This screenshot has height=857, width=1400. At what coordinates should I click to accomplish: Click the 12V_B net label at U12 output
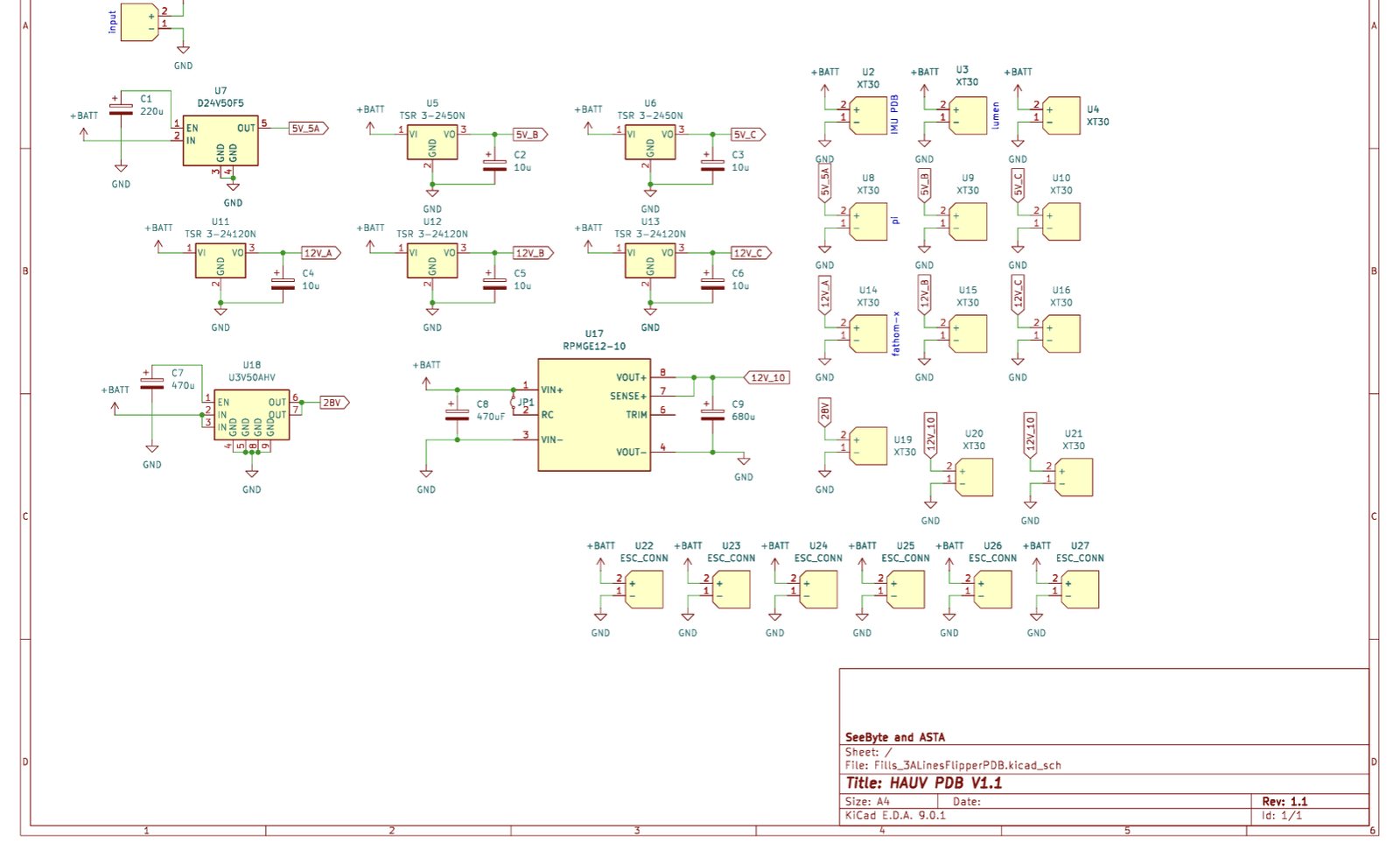coord(532,253)
